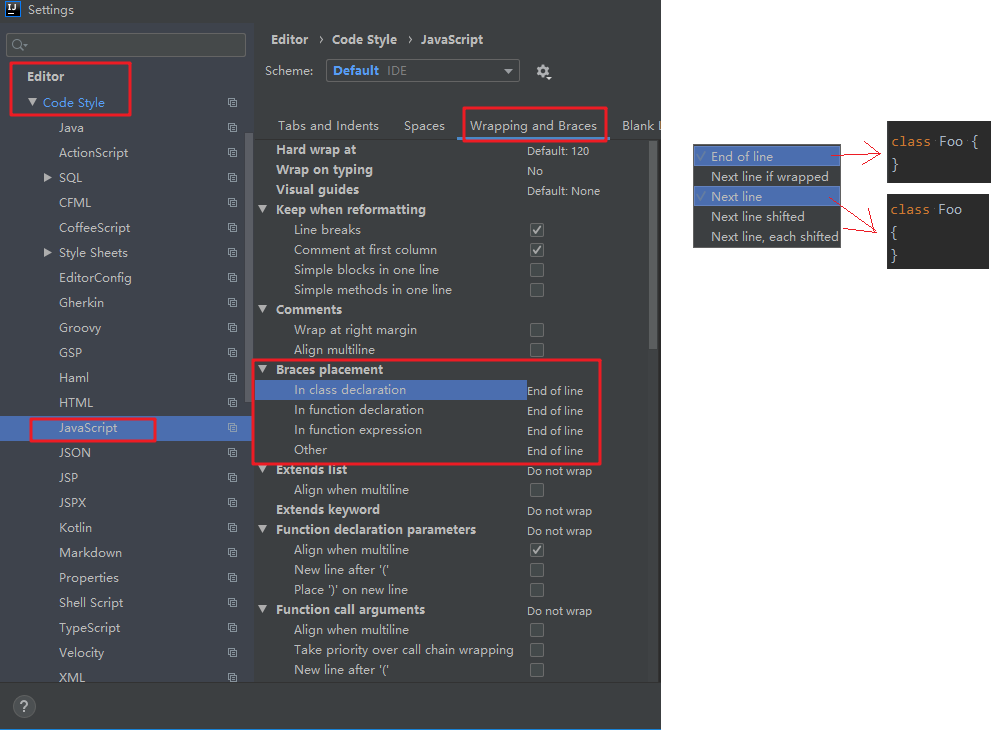The height and width of the screenshot is (735, 1000).
Task: Toggle Align when multiline under Extends list
Action: (537, 490)
